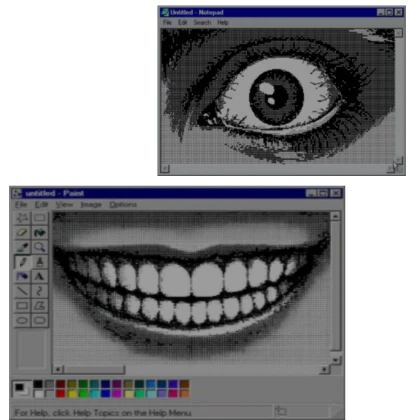Click Paint's vertical scrollbar down arrow
Image resolution: width=420 pixels, height=420 pixels.
click(335, 360)
